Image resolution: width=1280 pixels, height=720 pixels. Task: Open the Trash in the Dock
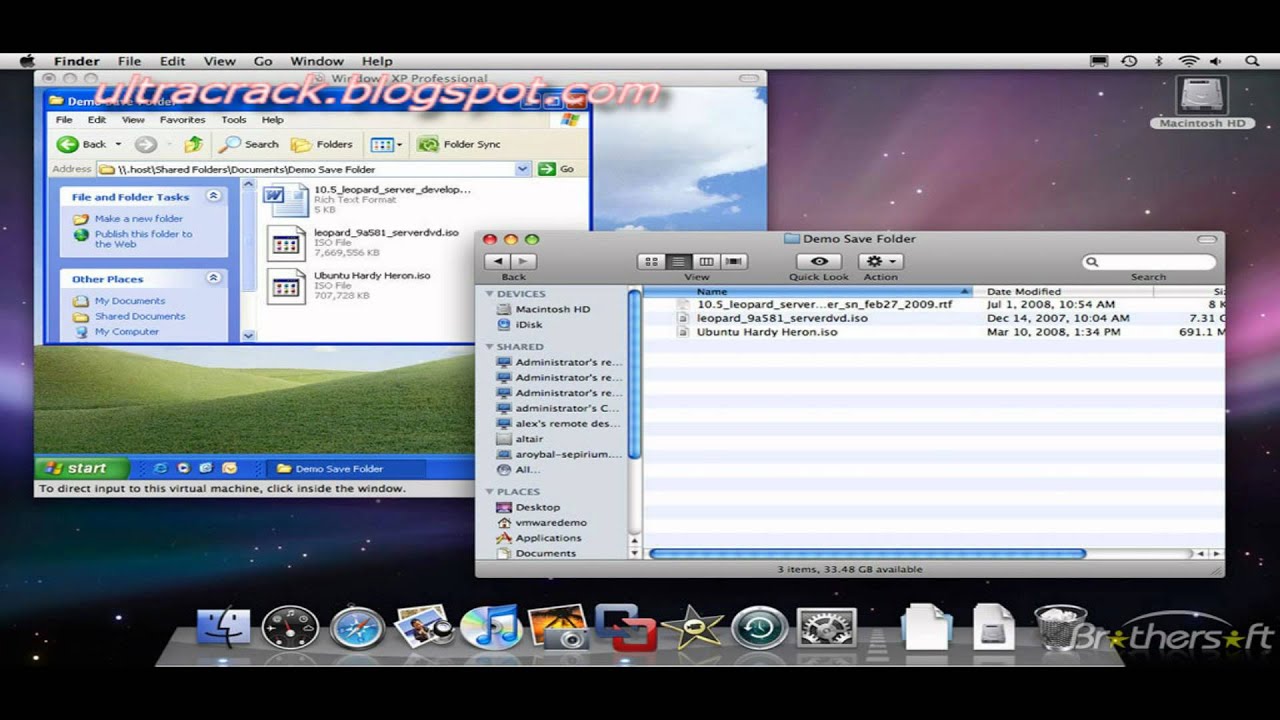point(1060,628)
